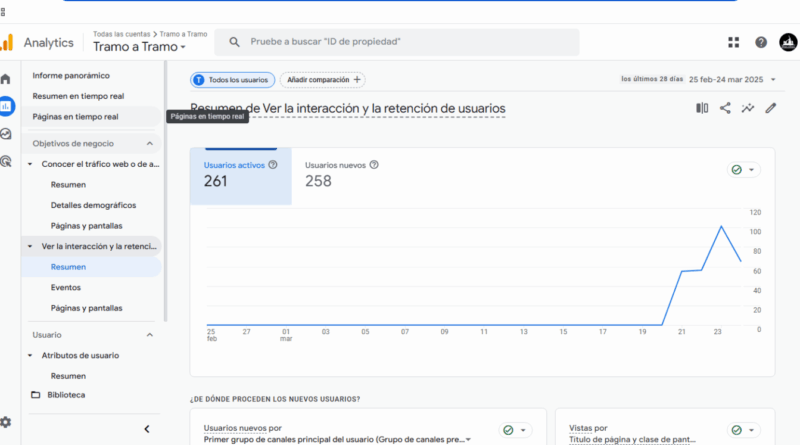Open the Advertising icon in left rail
This screenshot has width=800, height=445.
[x=6, y=160]
